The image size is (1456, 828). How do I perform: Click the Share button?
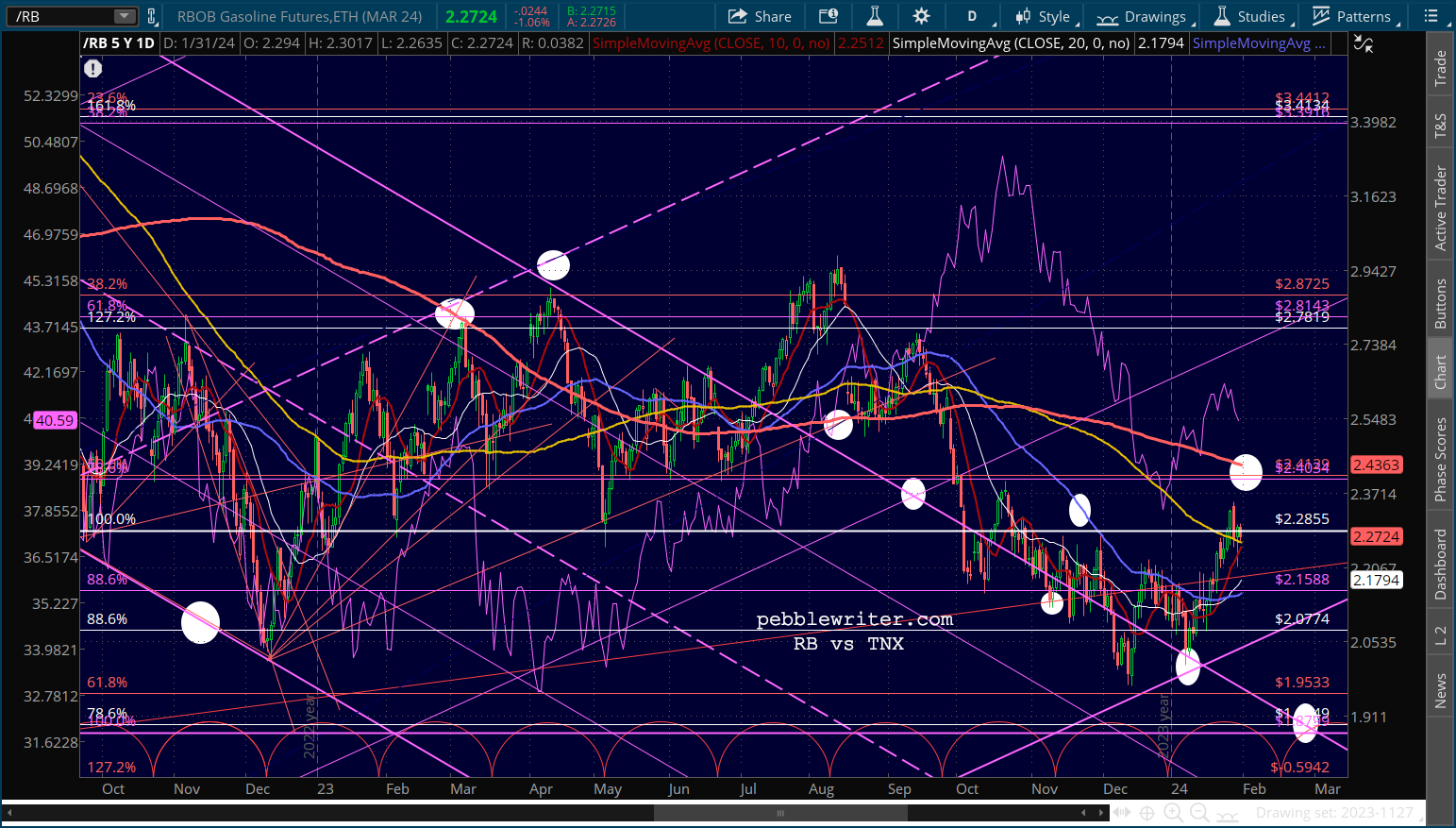click(760, 16)
